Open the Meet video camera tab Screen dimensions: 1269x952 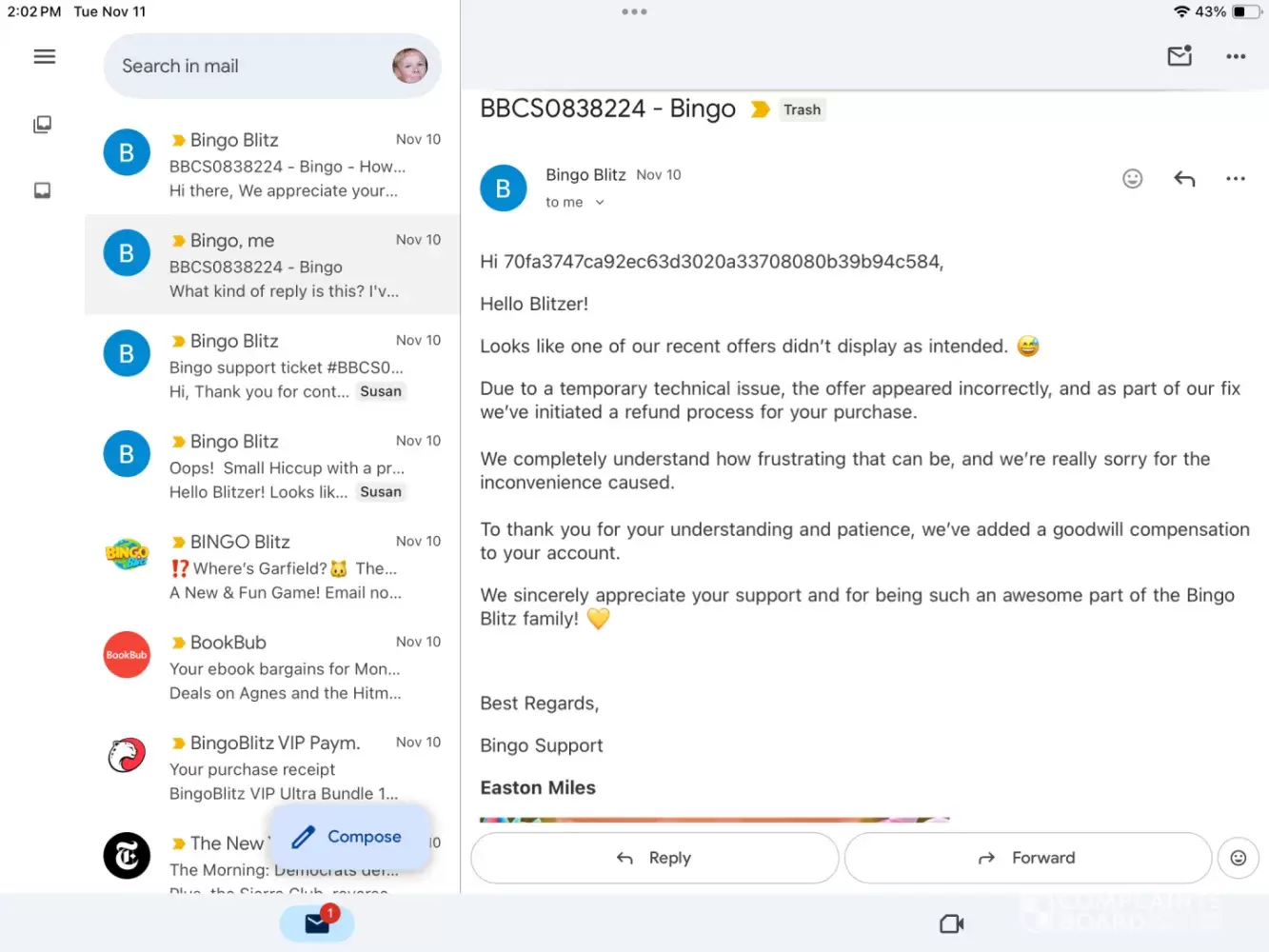(951, 923)
